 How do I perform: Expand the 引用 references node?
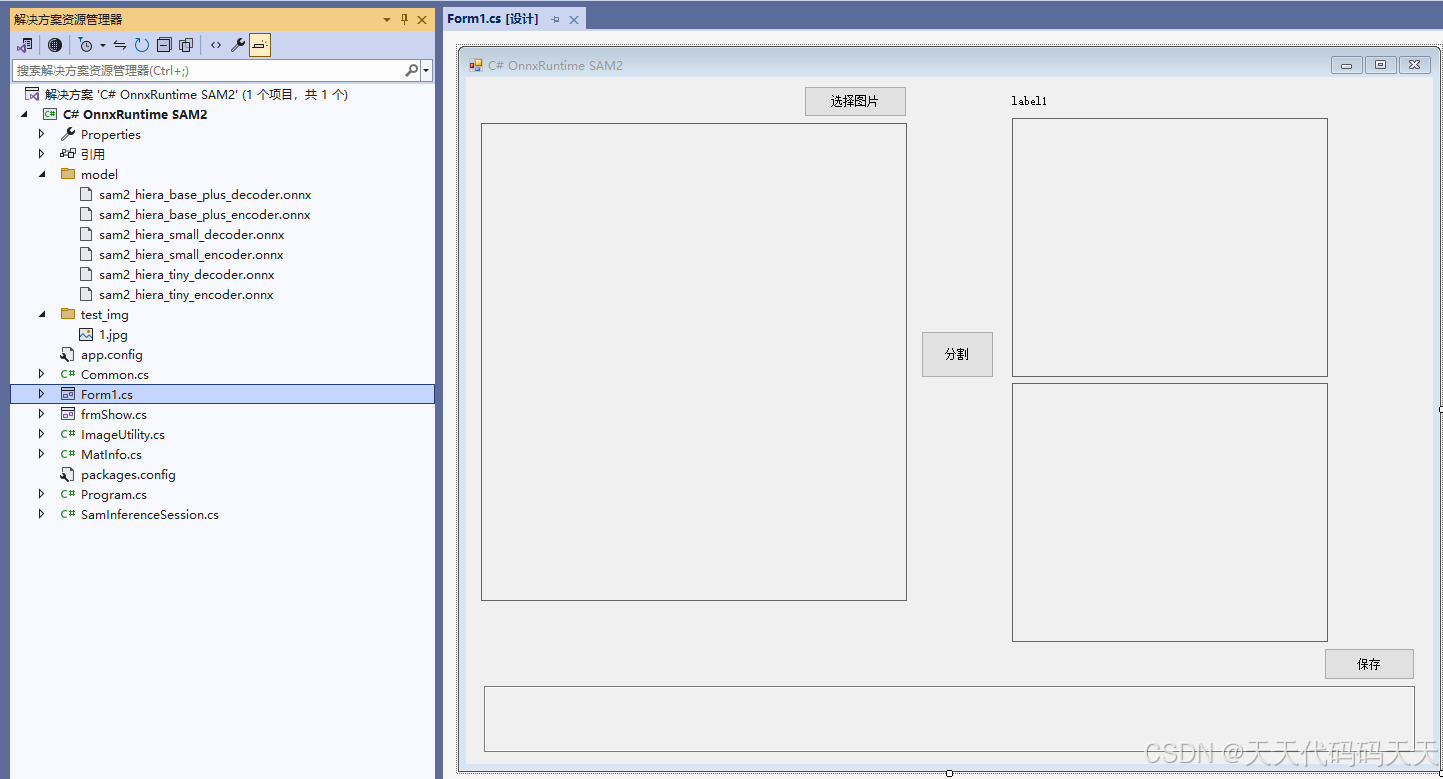[42, 155]
